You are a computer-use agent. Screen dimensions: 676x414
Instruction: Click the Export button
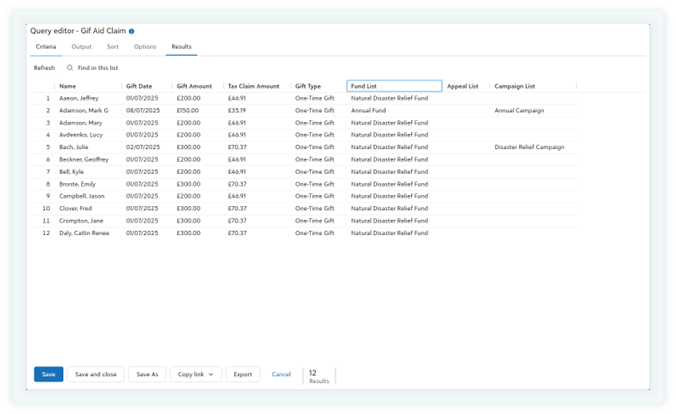pos(243,374)
